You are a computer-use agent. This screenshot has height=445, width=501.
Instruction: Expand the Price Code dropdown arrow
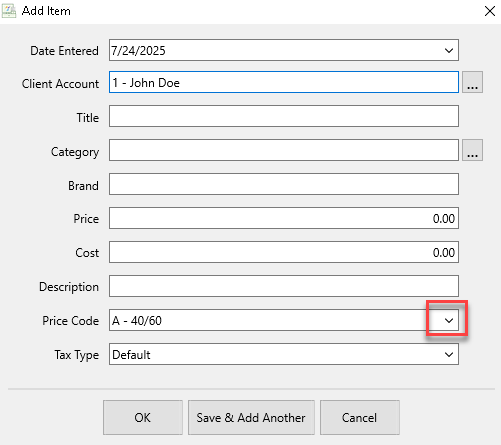[x=449, y=320]
